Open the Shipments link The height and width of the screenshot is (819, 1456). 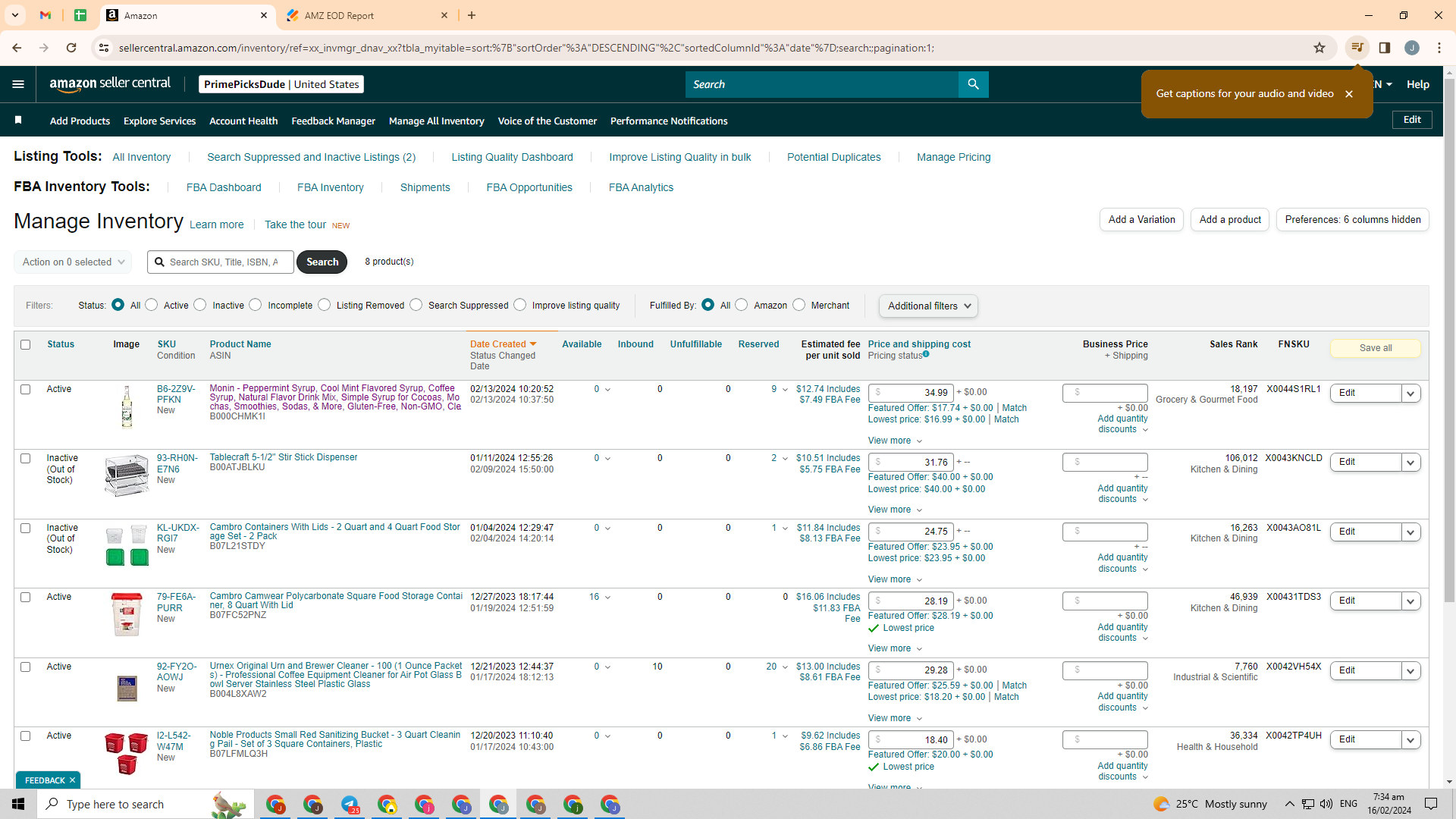pyautogui.click(x=425, y=187)
